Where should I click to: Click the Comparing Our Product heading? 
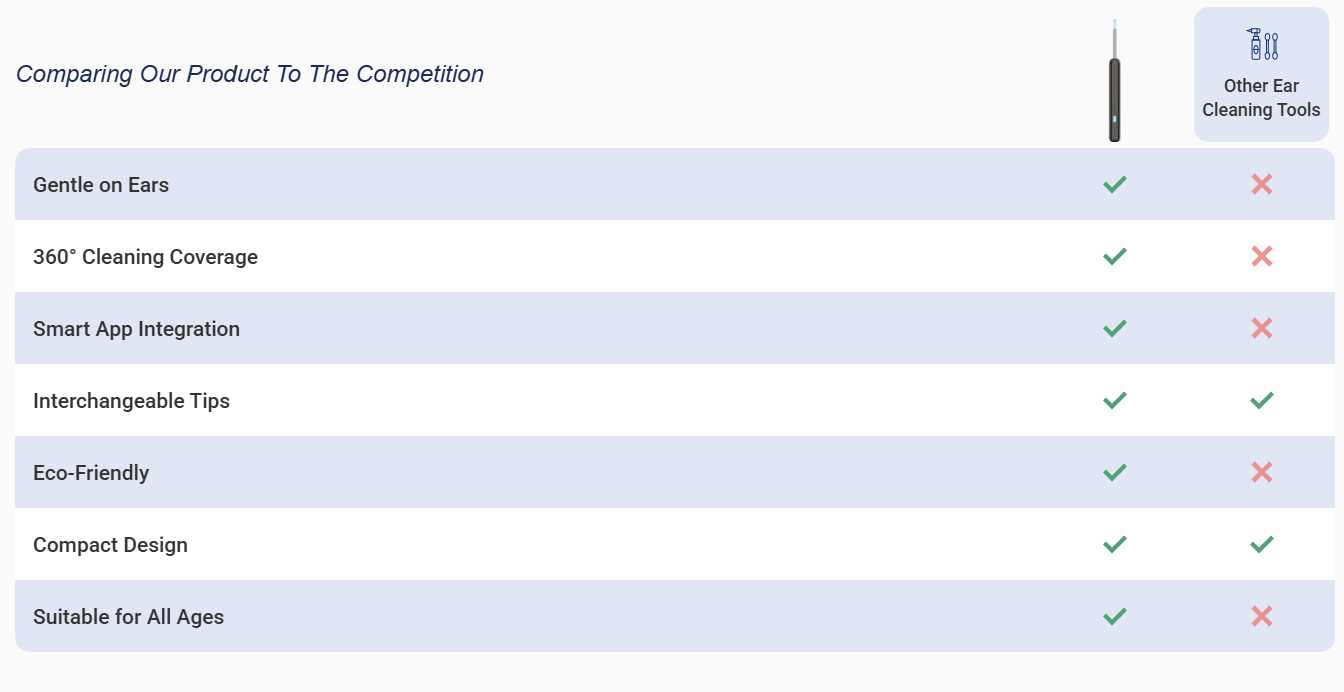pyautogui.click(x=250, y=74)
